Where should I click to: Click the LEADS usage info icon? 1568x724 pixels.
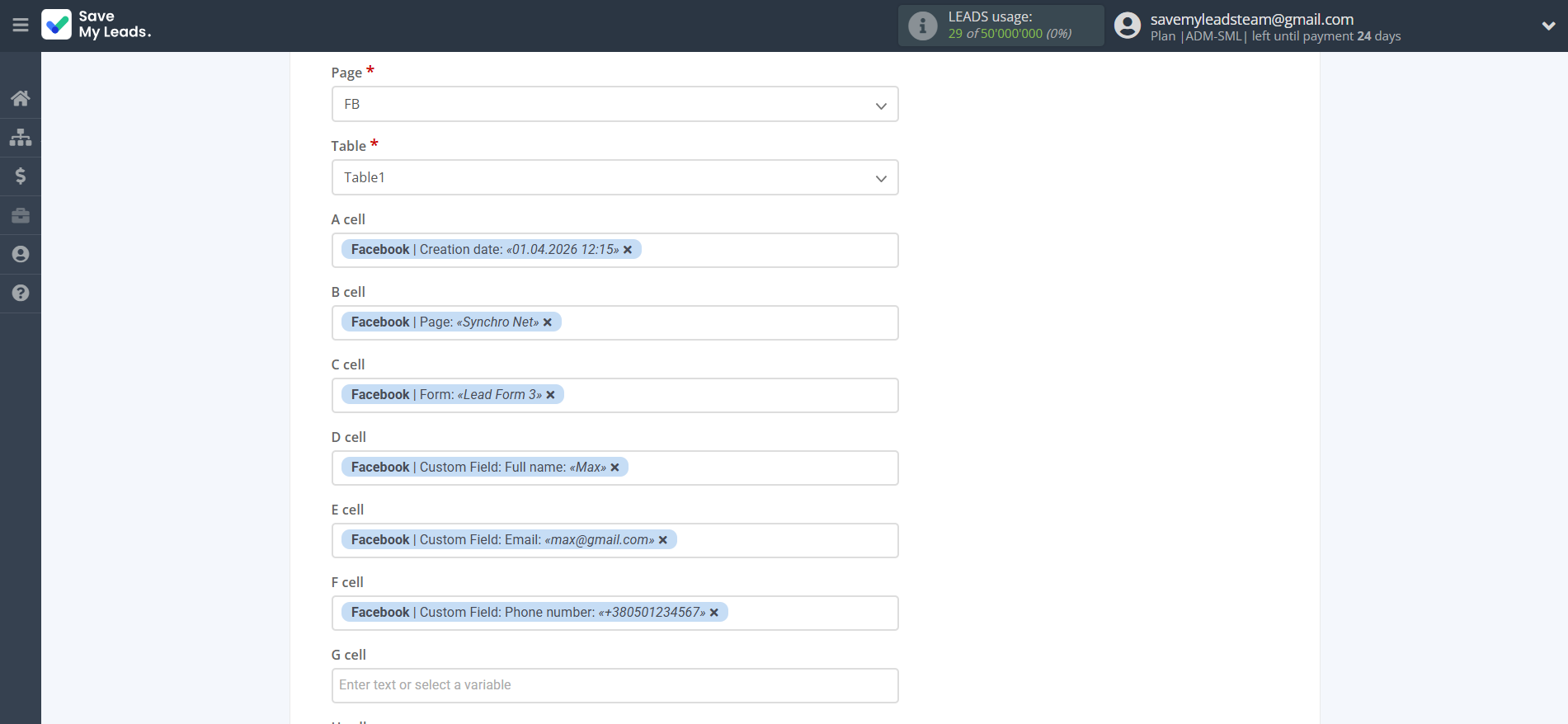(x=922, y=26)
